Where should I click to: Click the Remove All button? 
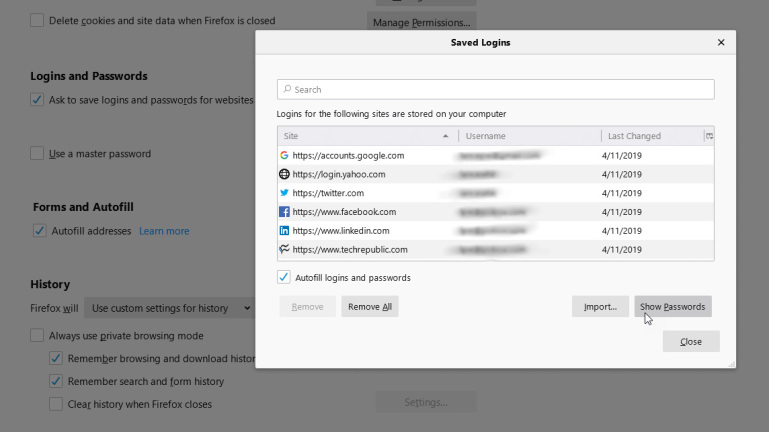point(370,306)
